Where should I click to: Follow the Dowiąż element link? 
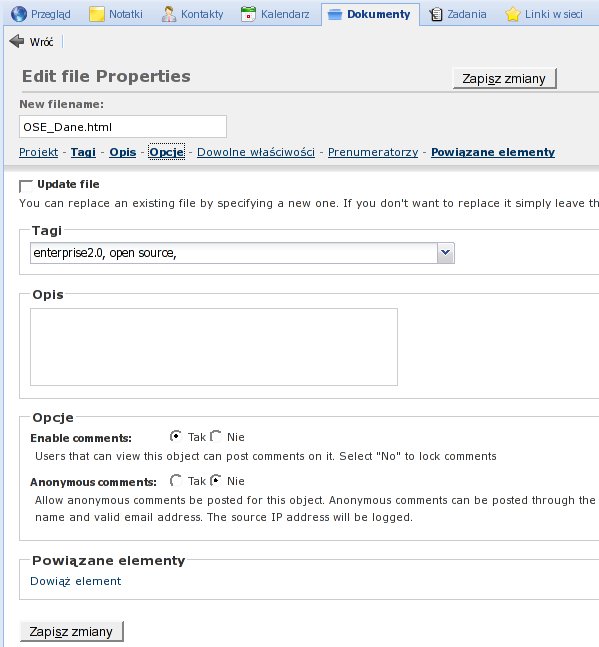point(75,581)
